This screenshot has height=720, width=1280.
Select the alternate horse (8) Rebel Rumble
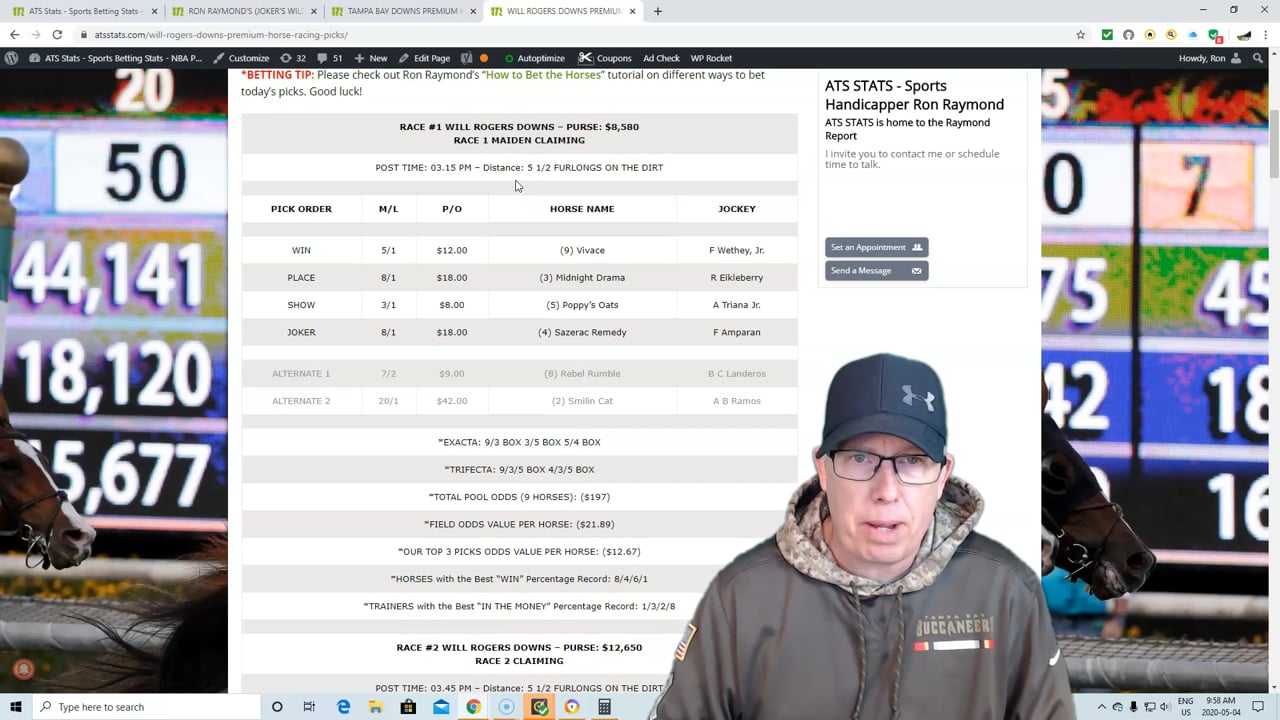[x=582, y=374]
